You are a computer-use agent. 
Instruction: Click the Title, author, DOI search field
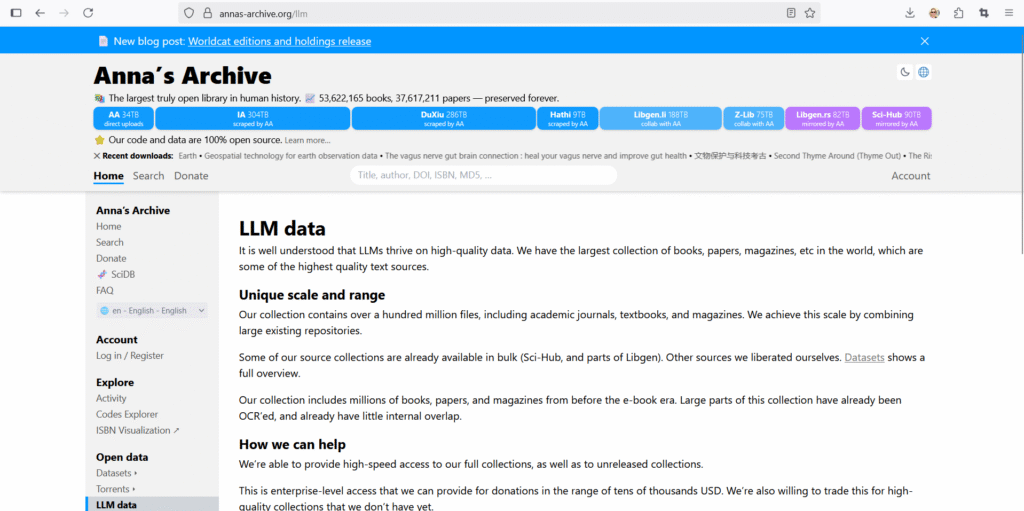pyautogui.click(x=483, y=175)
